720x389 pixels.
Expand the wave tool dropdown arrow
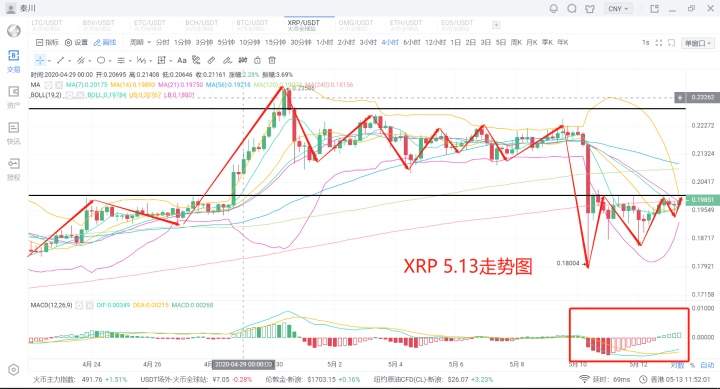pos(150,61)
